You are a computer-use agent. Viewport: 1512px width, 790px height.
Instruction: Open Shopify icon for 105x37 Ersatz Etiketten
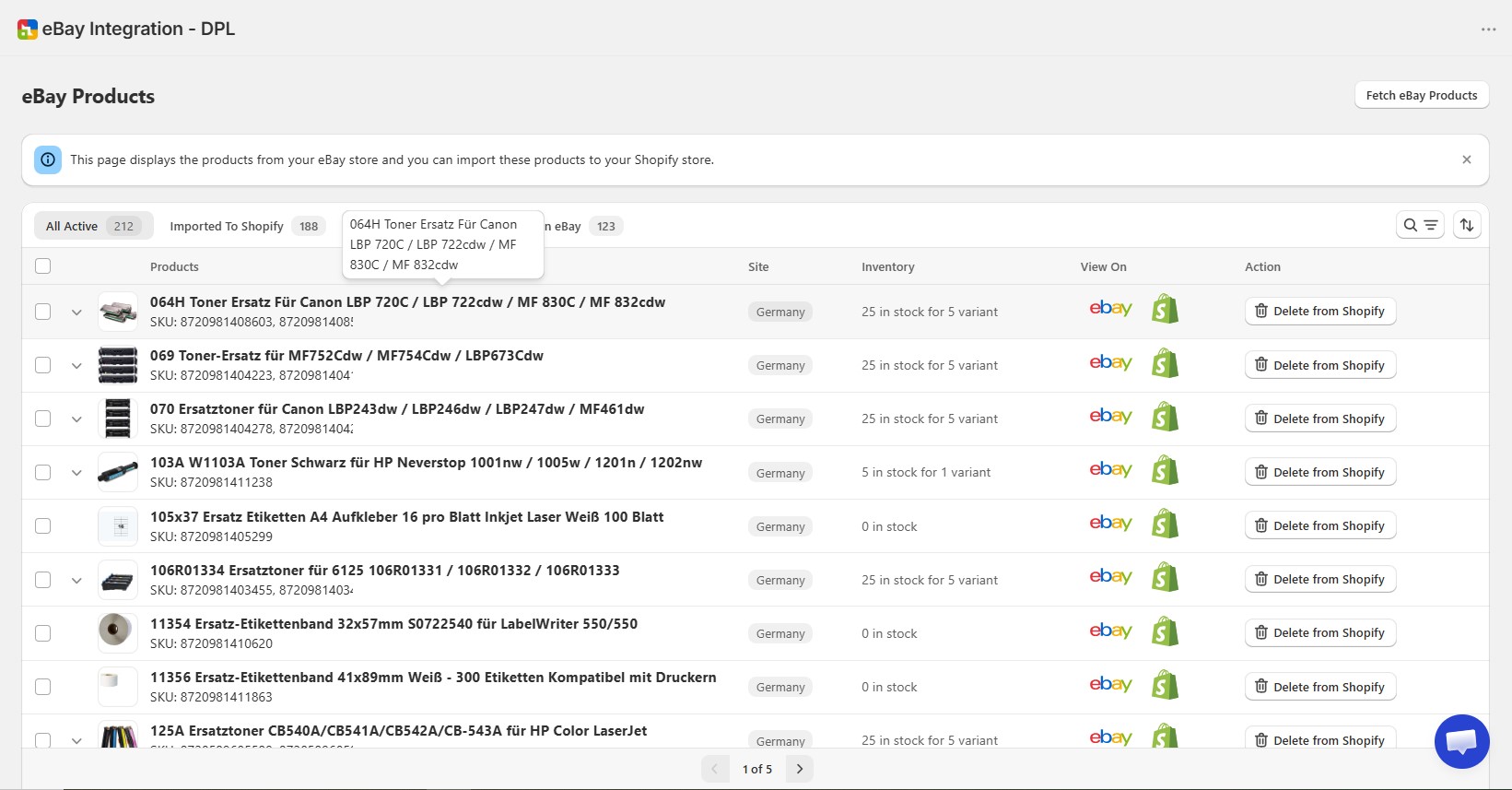(x=1165, y=524)
